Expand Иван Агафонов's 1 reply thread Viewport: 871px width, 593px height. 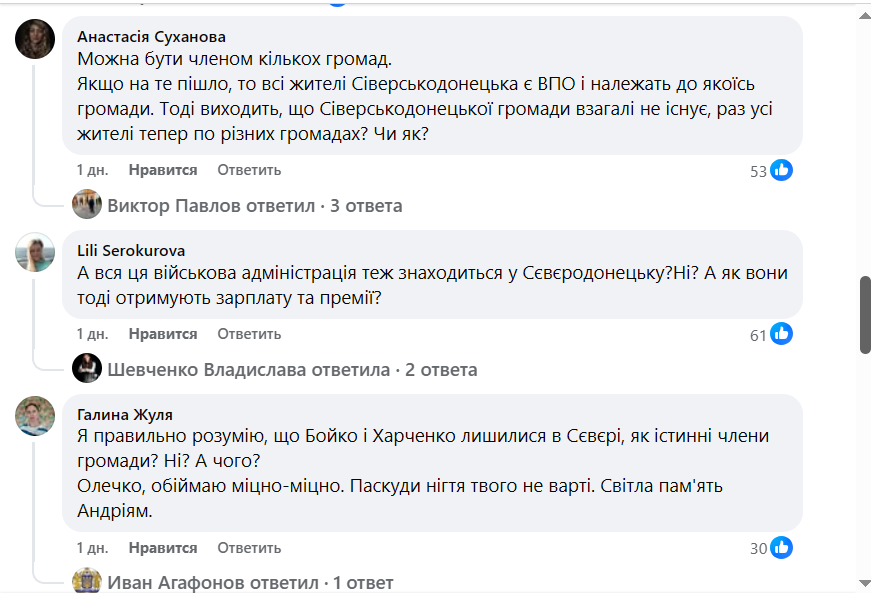(x=250, y=582)
